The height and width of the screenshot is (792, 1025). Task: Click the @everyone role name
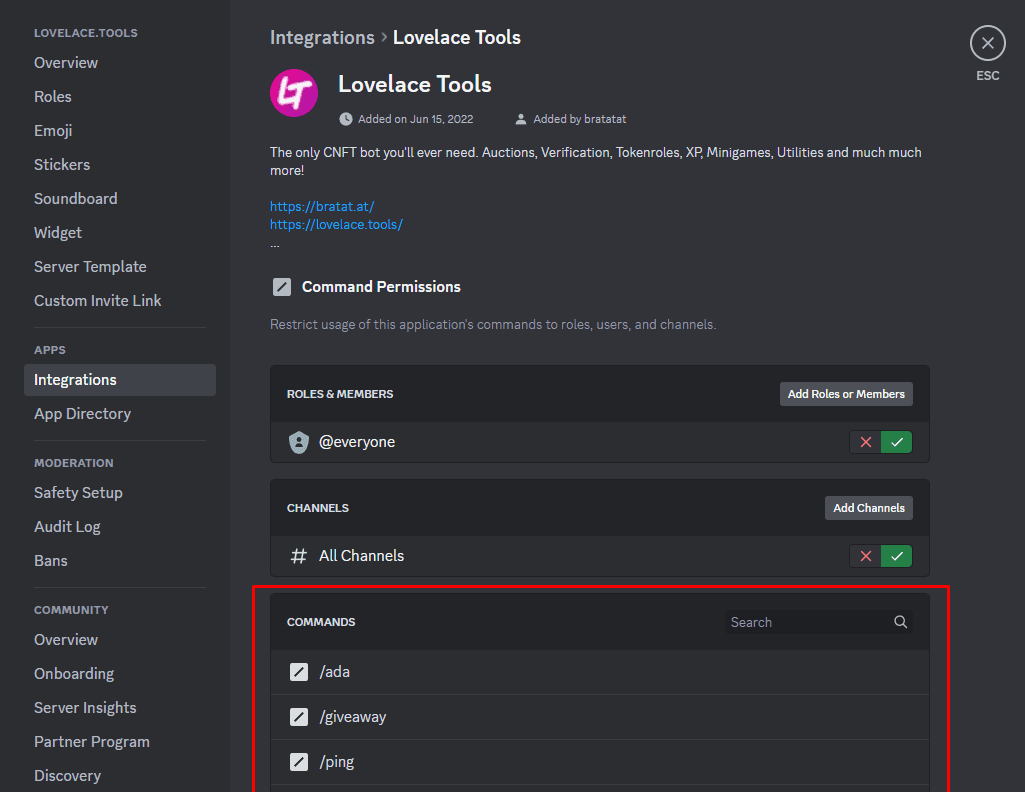click(357, 442)
